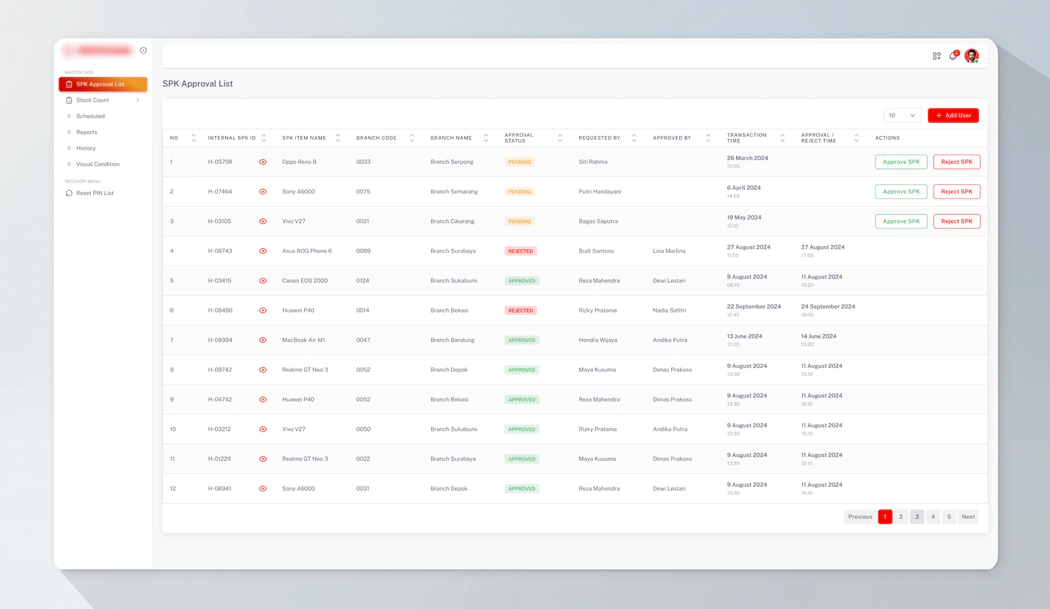1050x609 pixels.
Task: Click the Add User button
Action: (x=954, y=115)
